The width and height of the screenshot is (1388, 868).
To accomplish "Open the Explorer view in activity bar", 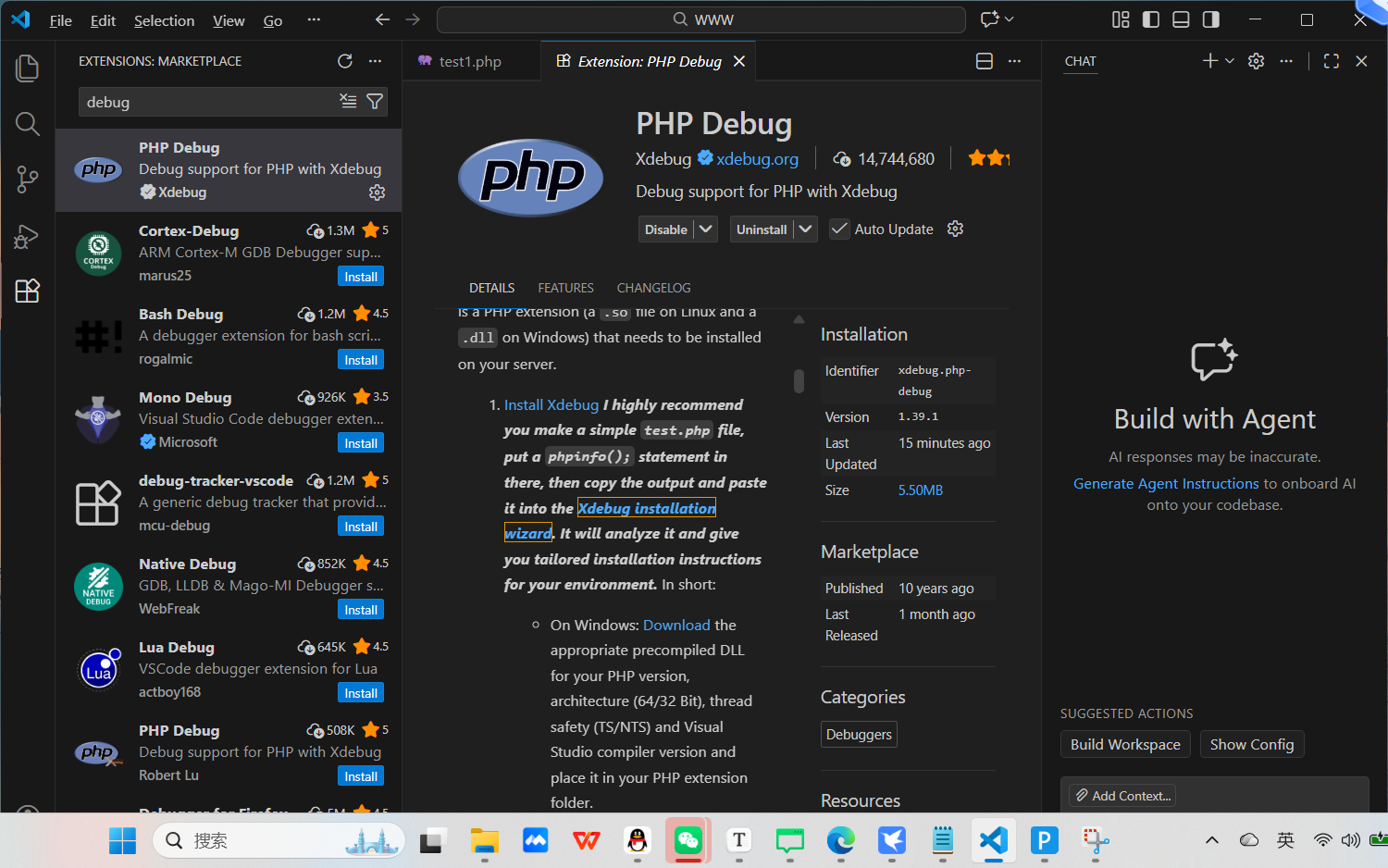I will click(28, 68).
